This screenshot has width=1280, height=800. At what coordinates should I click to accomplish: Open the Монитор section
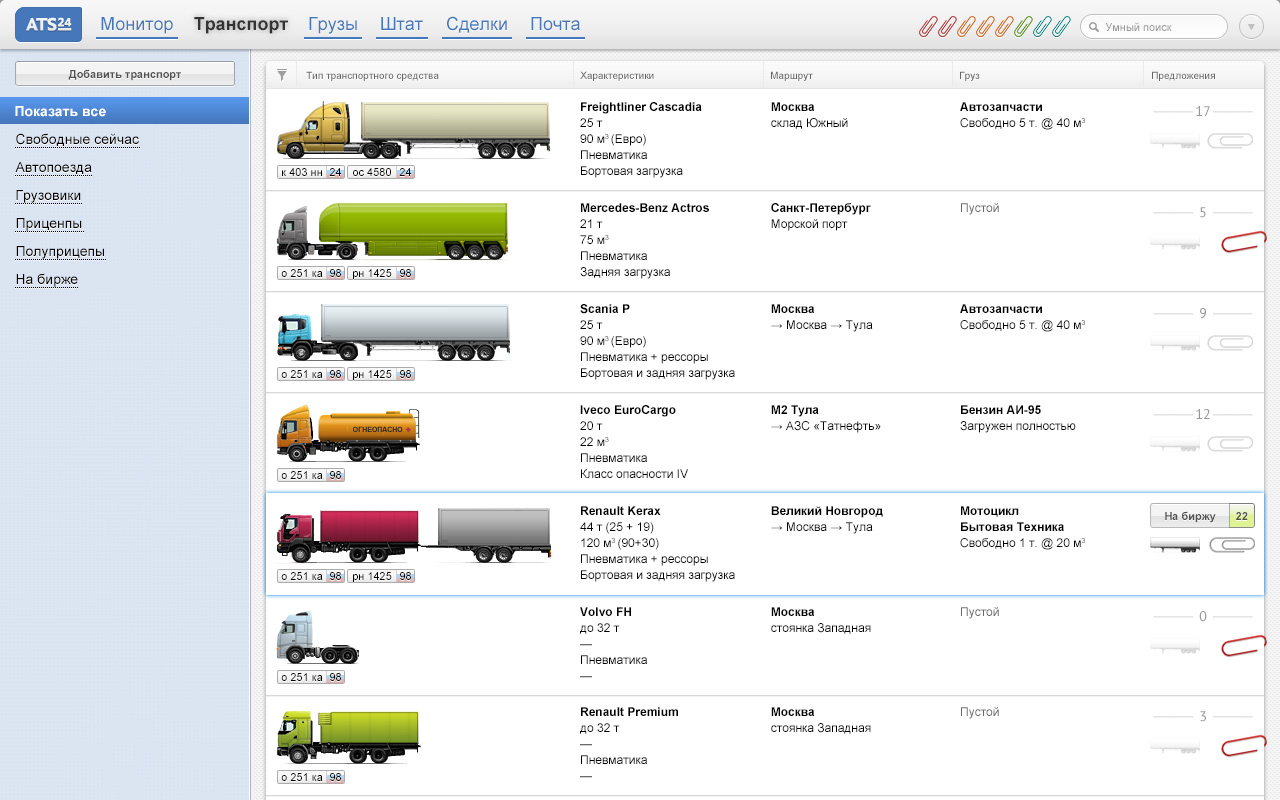coord(137,25)
